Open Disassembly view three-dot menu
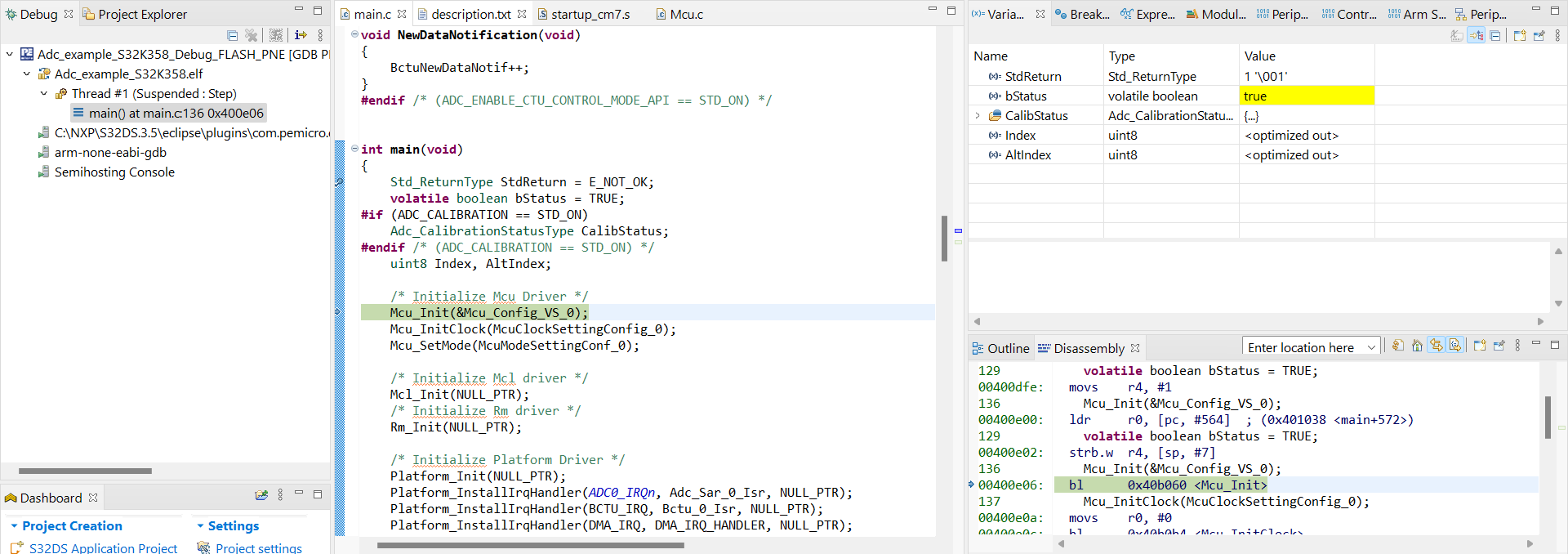This screenshot has width=1568, height=554. point(1517,346)
